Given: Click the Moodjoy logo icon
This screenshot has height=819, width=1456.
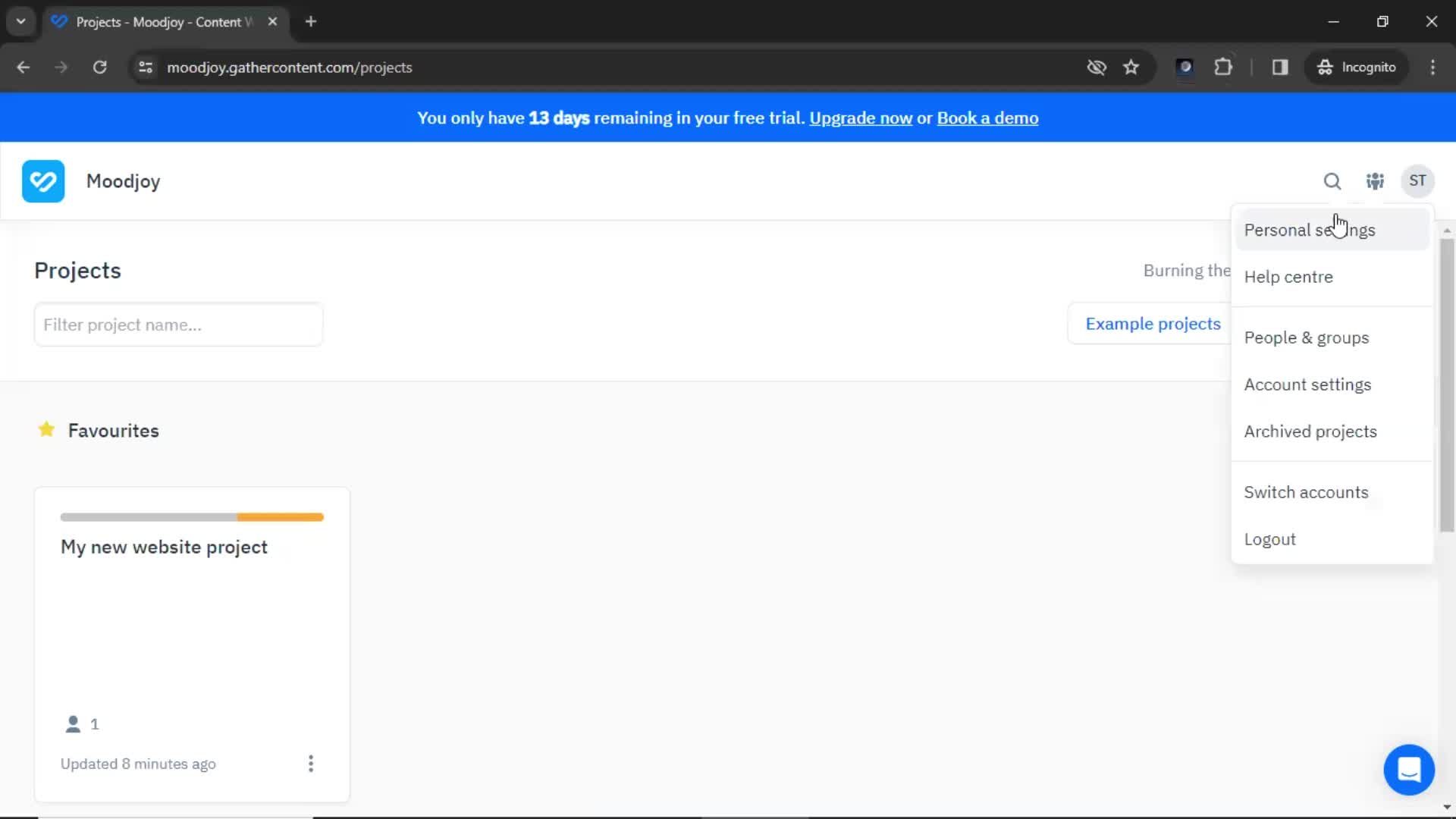Looking at the screenshot, I should (42, 181).
